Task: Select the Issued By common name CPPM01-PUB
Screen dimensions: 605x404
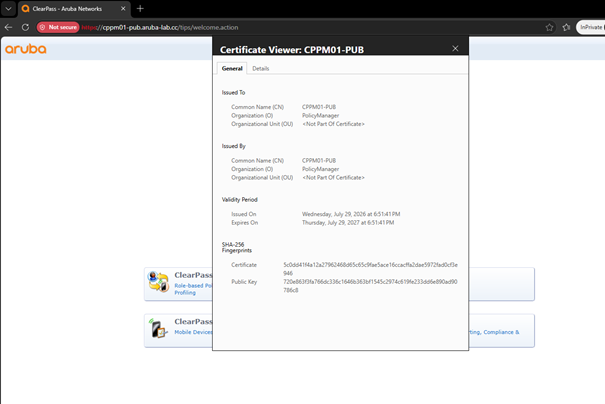Action: (x=319, y=161)
